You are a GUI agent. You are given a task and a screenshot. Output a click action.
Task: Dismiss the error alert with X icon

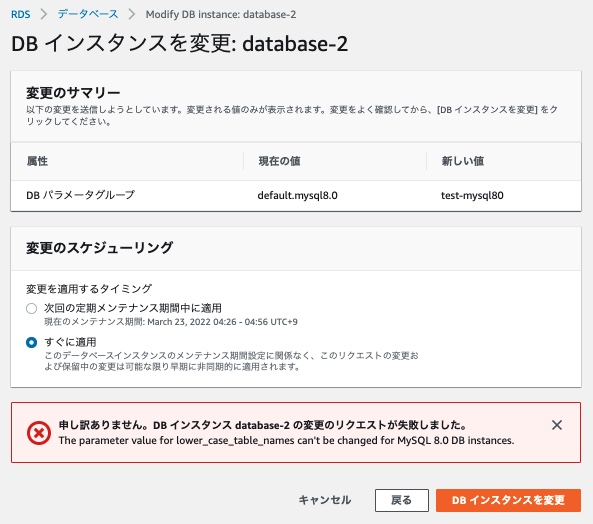tap(557, 425)
